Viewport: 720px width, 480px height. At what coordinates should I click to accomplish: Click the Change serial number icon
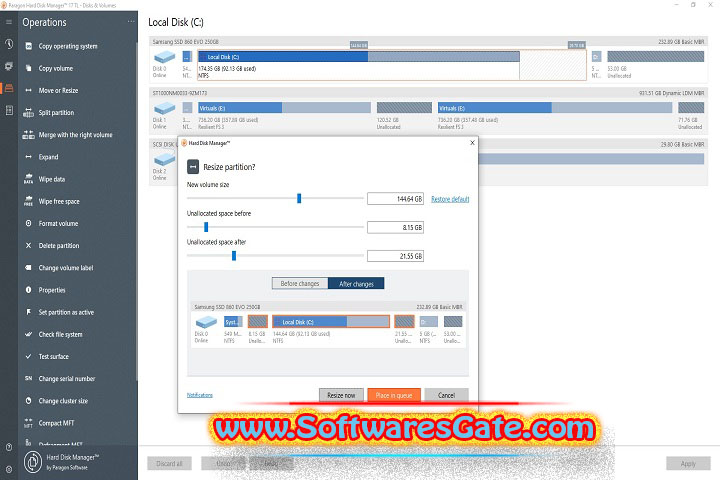[28, 378]
